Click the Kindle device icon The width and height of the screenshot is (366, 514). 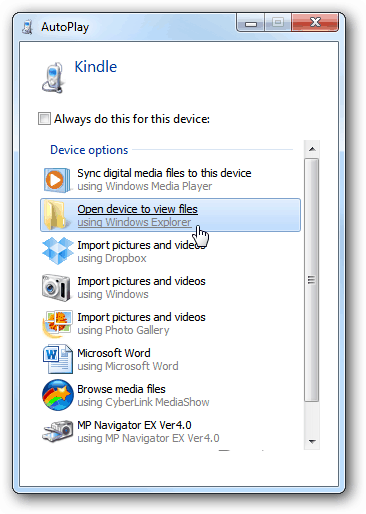[x=53, y=78]
